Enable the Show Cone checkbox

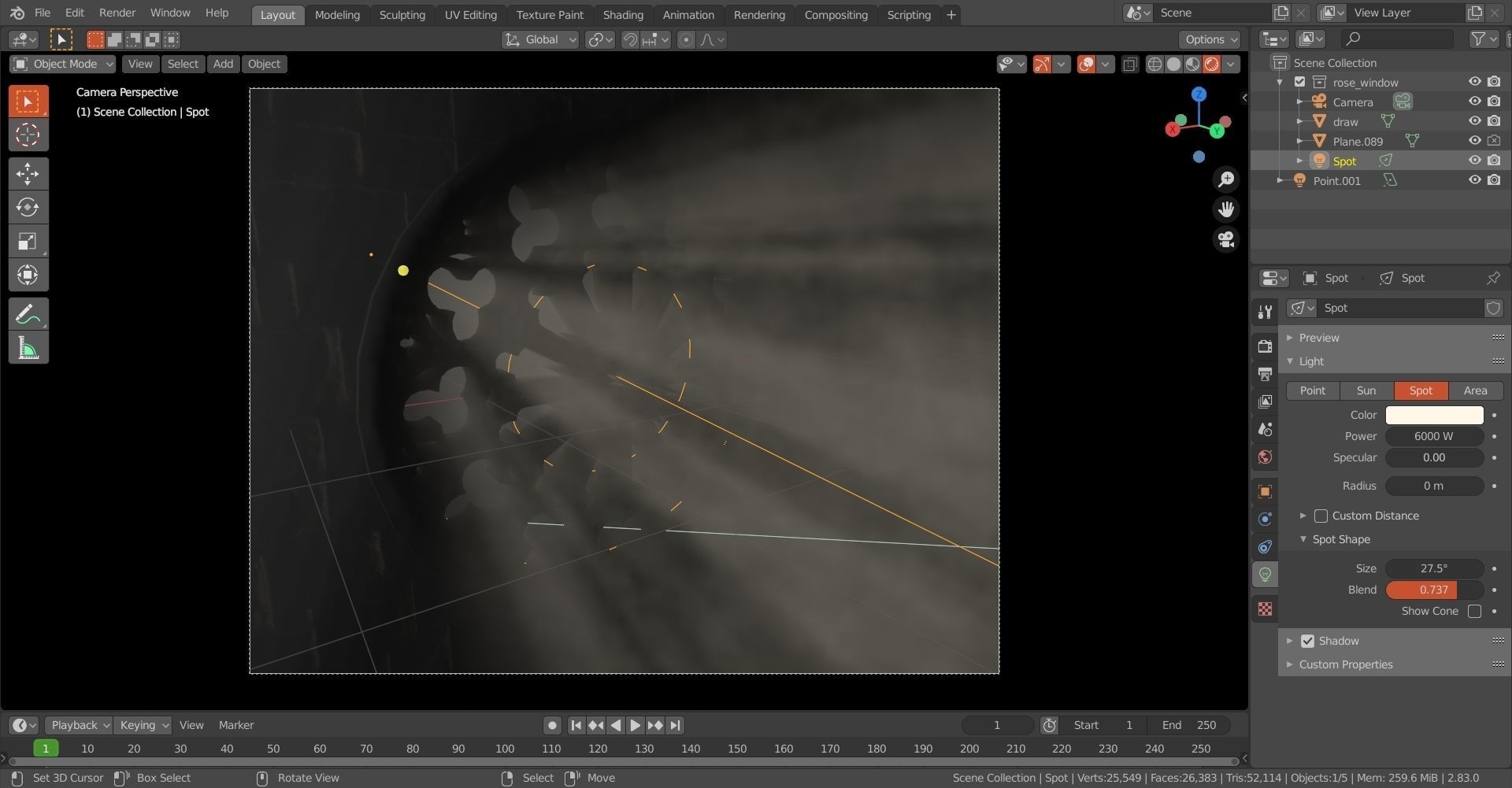click(x=1474, y=611)
